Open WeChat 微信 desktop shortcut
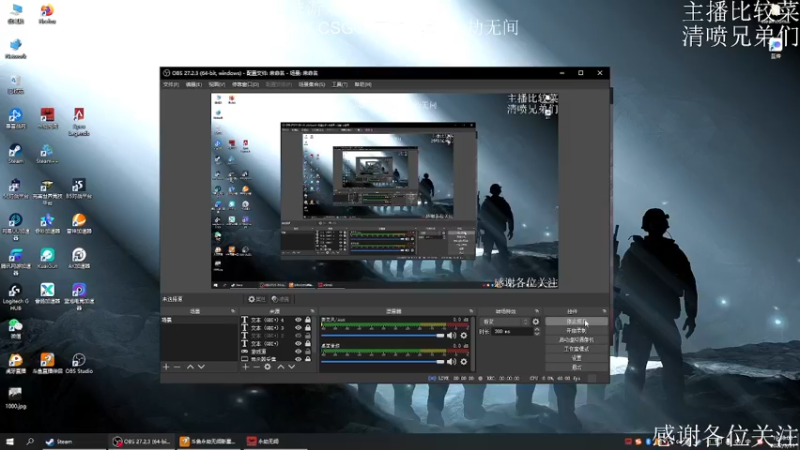The image size is (800, 450). [15, 329]
